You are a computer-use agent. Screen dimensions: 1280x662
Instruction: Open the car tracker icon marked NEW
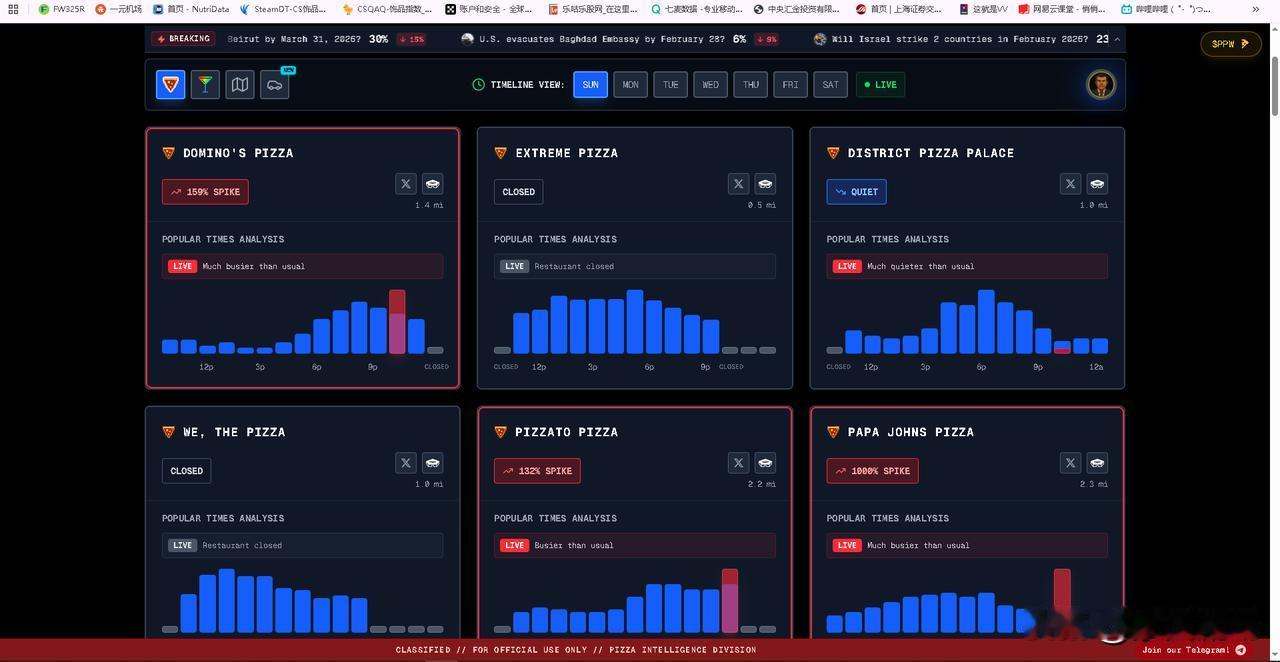tap(275, 85)
